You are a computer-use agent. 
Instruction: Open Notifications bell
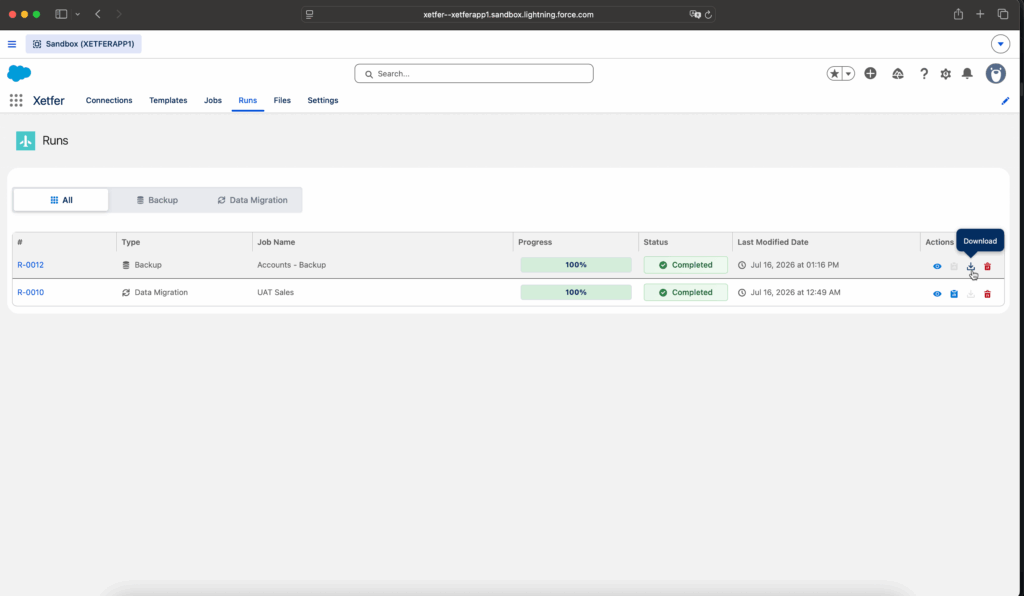tap(967, 74)
